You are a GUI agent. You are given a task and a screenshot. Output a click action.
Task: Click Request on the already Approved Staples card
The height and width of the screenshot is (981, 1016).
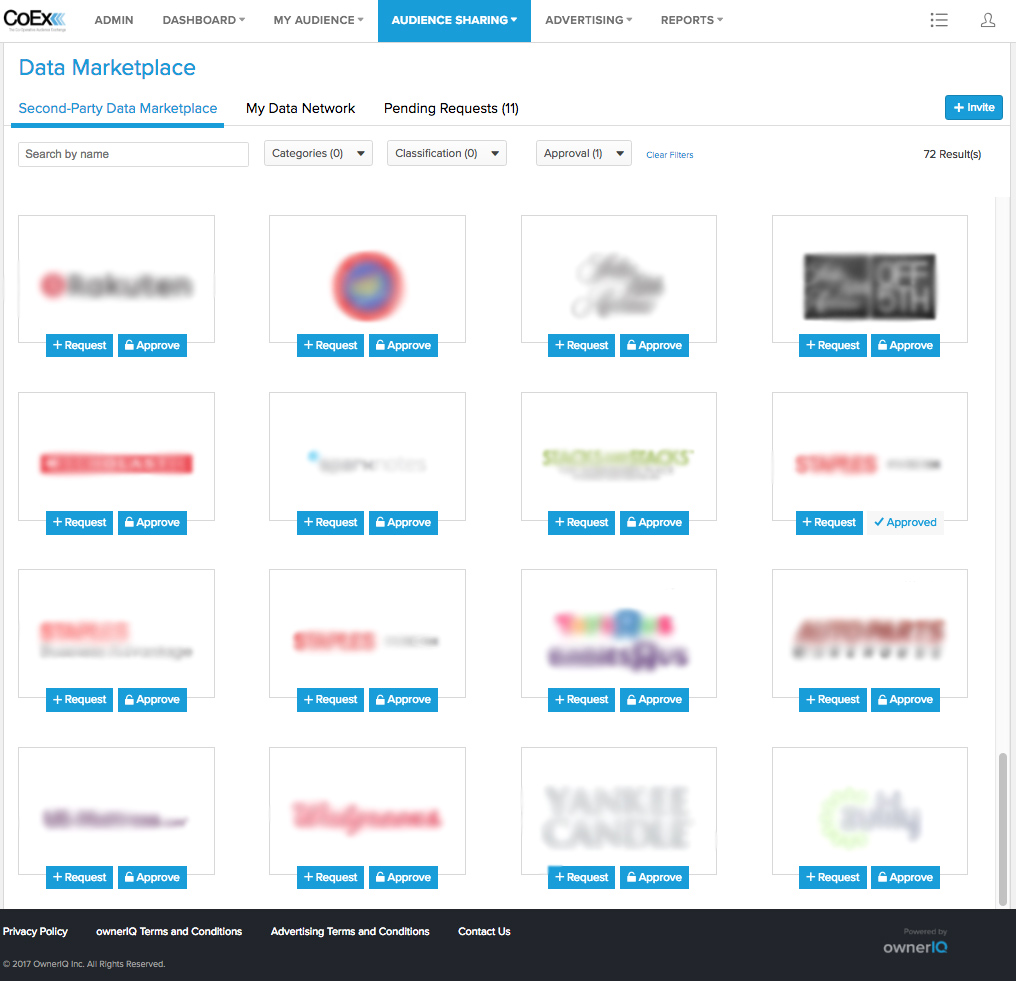tap(829, 522)
